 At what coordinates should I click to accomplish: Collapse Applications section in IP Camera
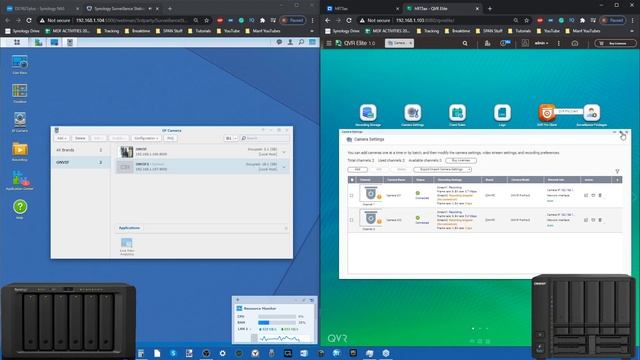286,228
